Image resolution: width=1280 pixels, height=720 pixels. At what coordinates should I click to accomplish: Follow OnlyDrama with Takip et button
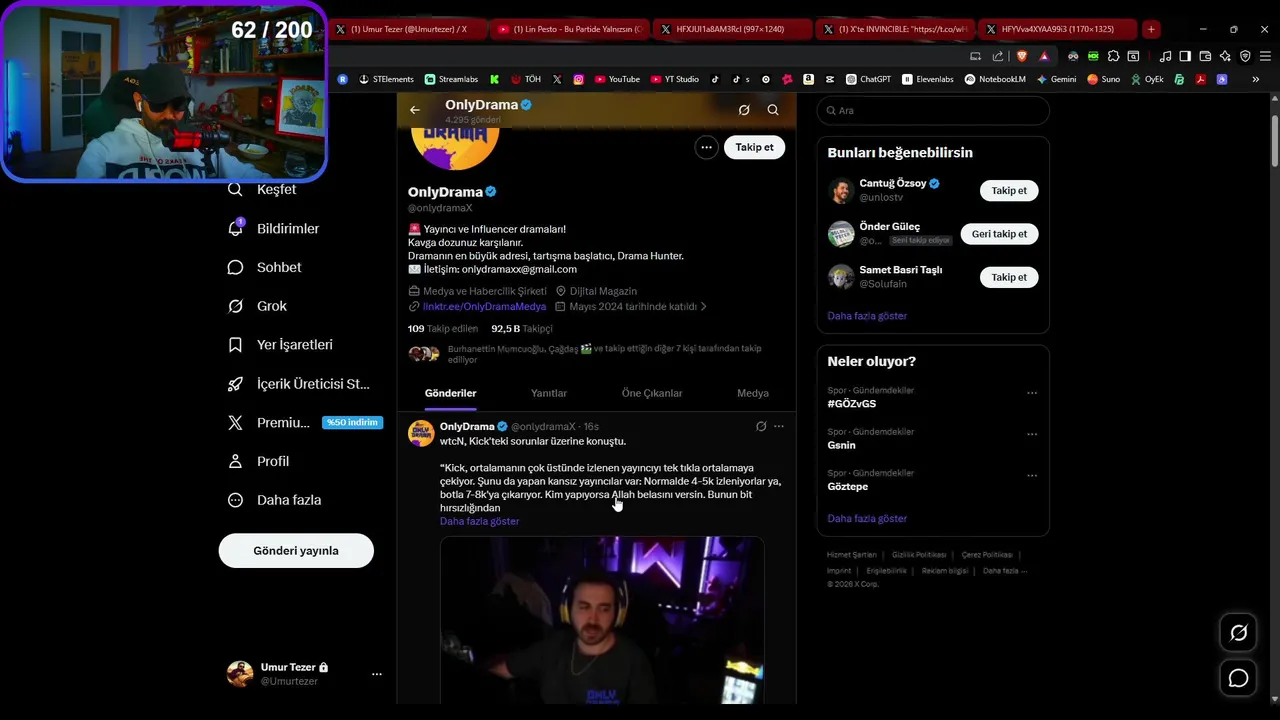[754, 147]
